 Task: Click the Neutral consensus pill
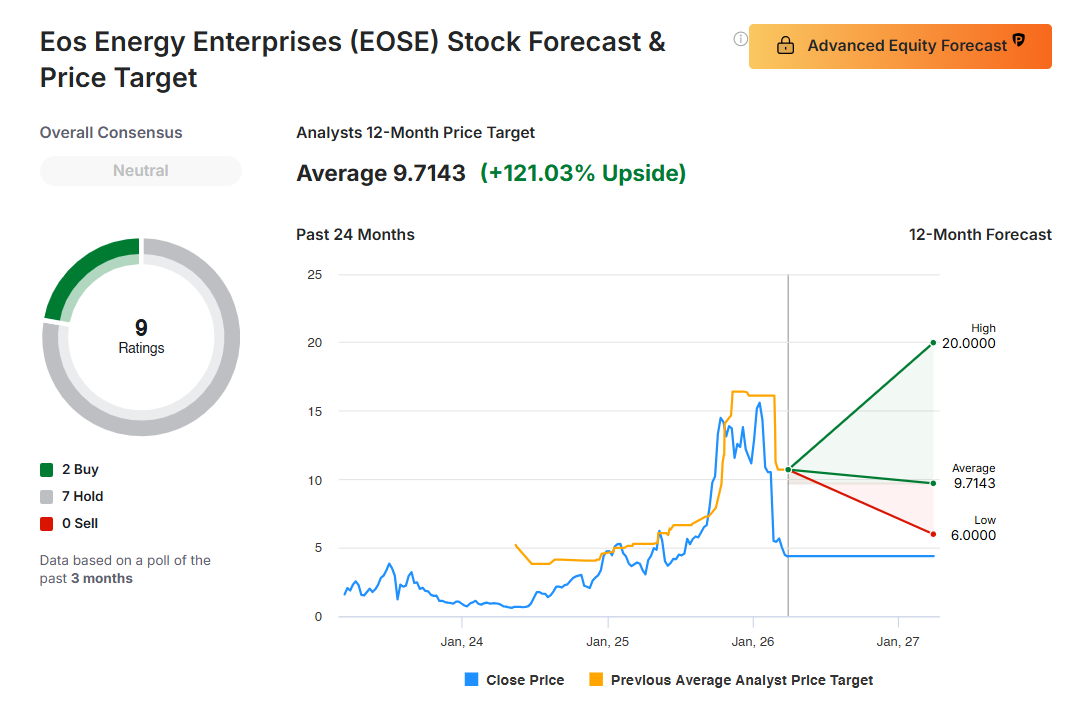(x=141, y=171)
